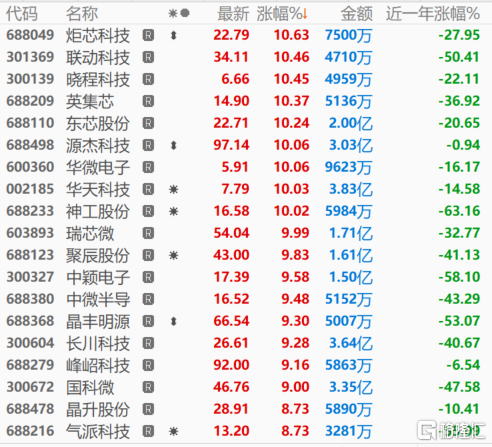Click the arrow marker icon beside 晶丰明源

click(x=173, y=321)
